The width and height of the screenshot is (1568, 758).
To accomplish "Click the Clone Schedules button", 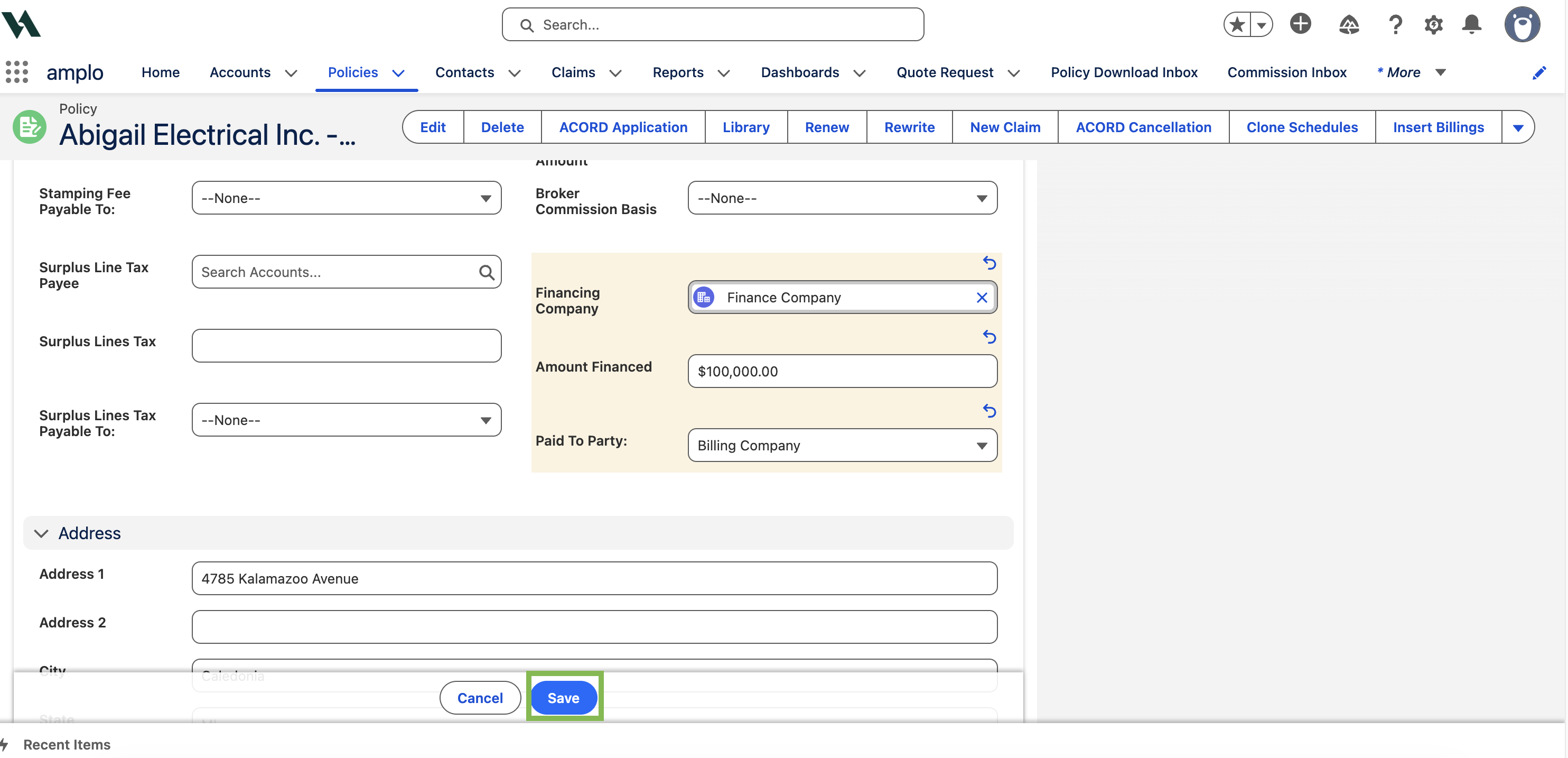I will [1302, 127].
